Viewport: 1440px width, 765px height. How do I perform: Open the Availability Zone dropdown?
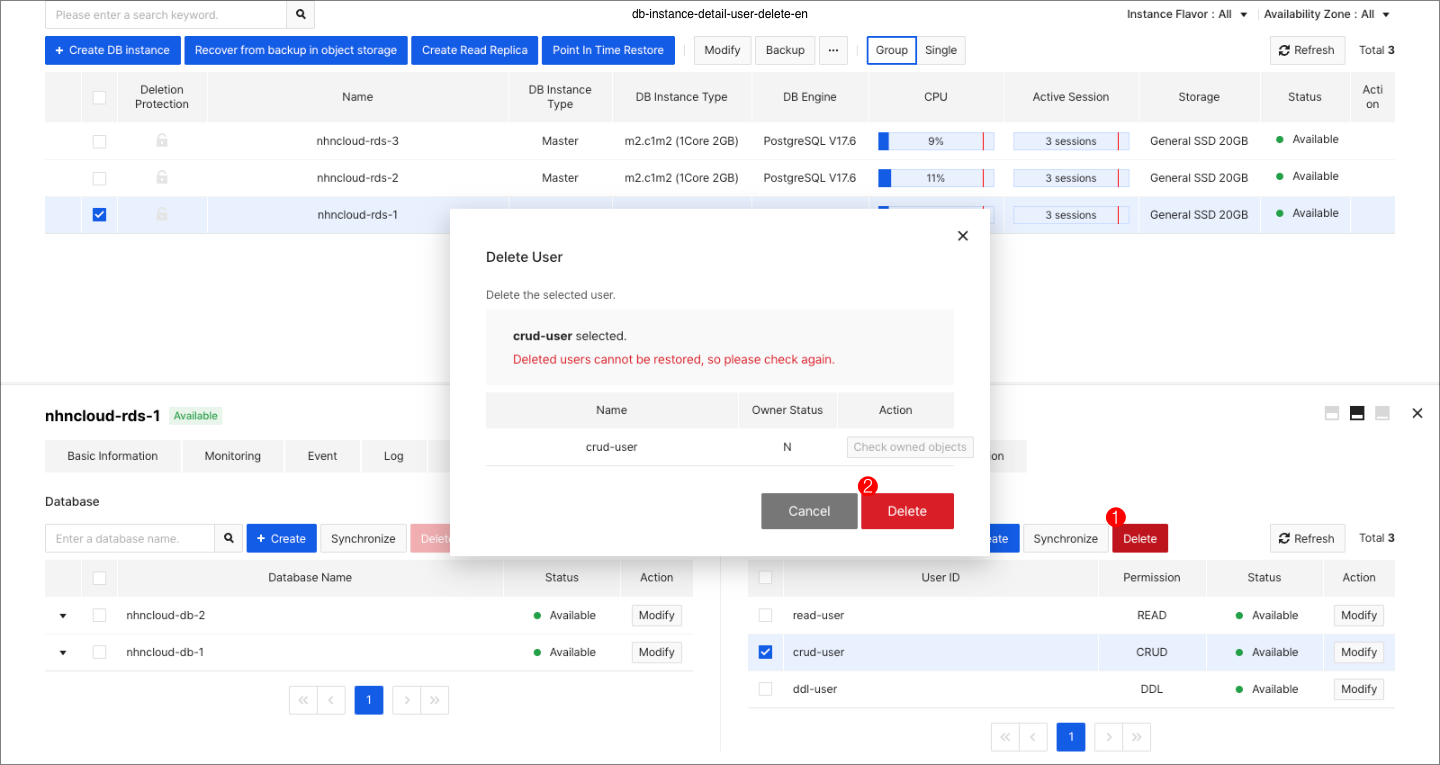tap(1328, 14)
